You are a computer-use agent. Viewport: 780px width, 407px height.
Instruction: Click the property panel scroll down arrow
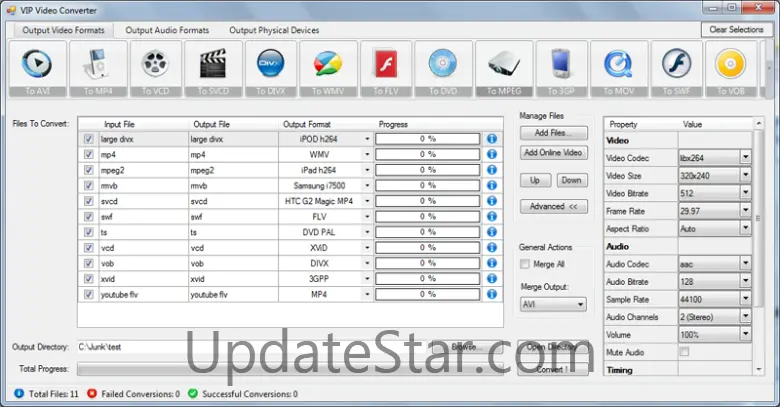coord(759,369)
